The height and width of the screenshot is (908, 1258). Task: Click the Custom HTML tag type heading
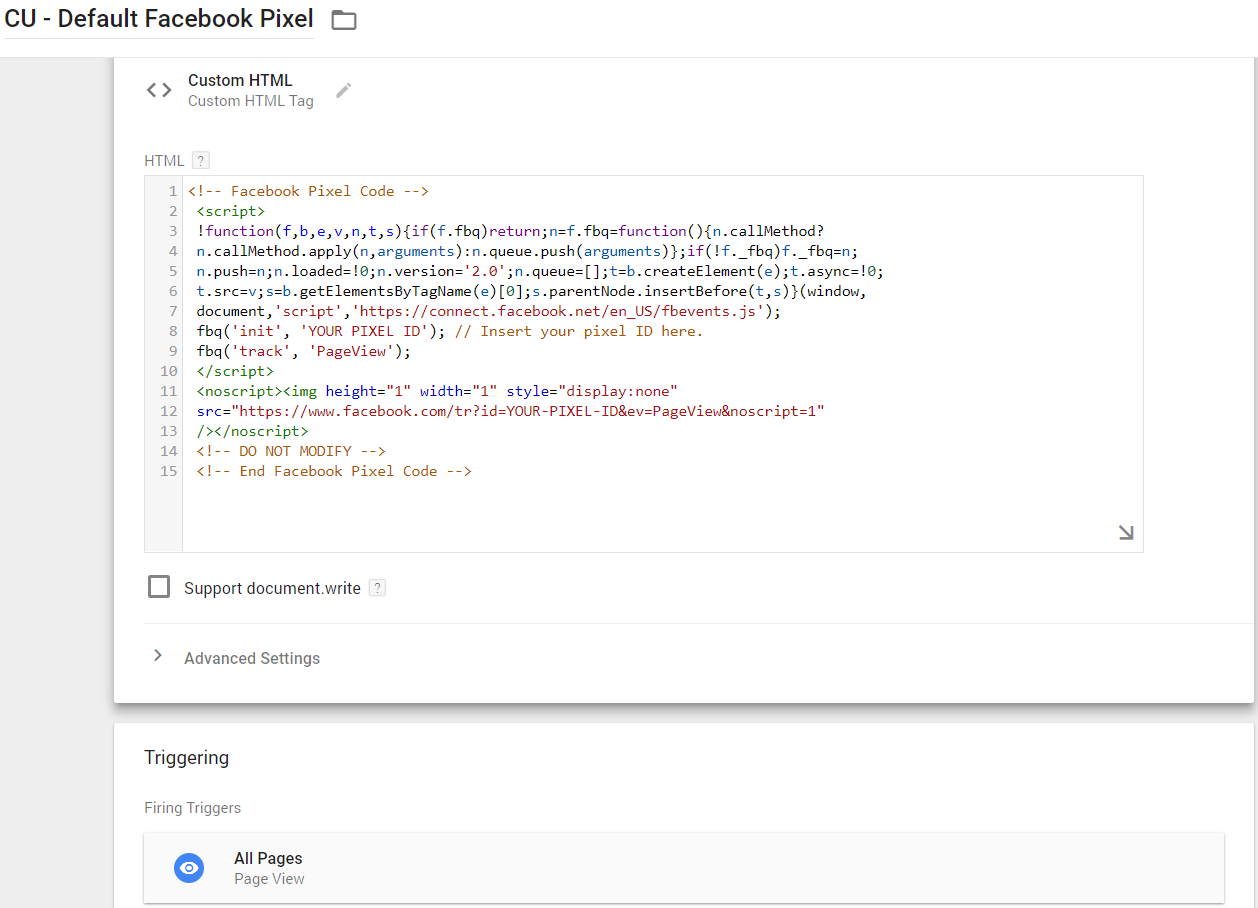point(240,81)
